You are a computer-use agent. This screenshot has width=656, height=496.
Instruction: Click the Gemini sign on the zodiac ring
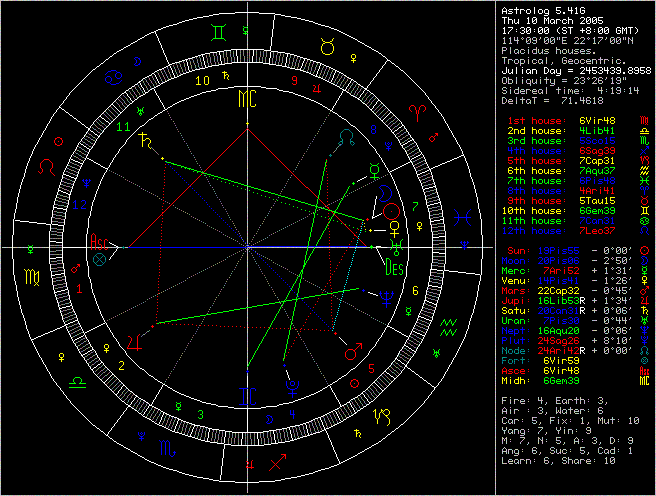pos(217,31)
